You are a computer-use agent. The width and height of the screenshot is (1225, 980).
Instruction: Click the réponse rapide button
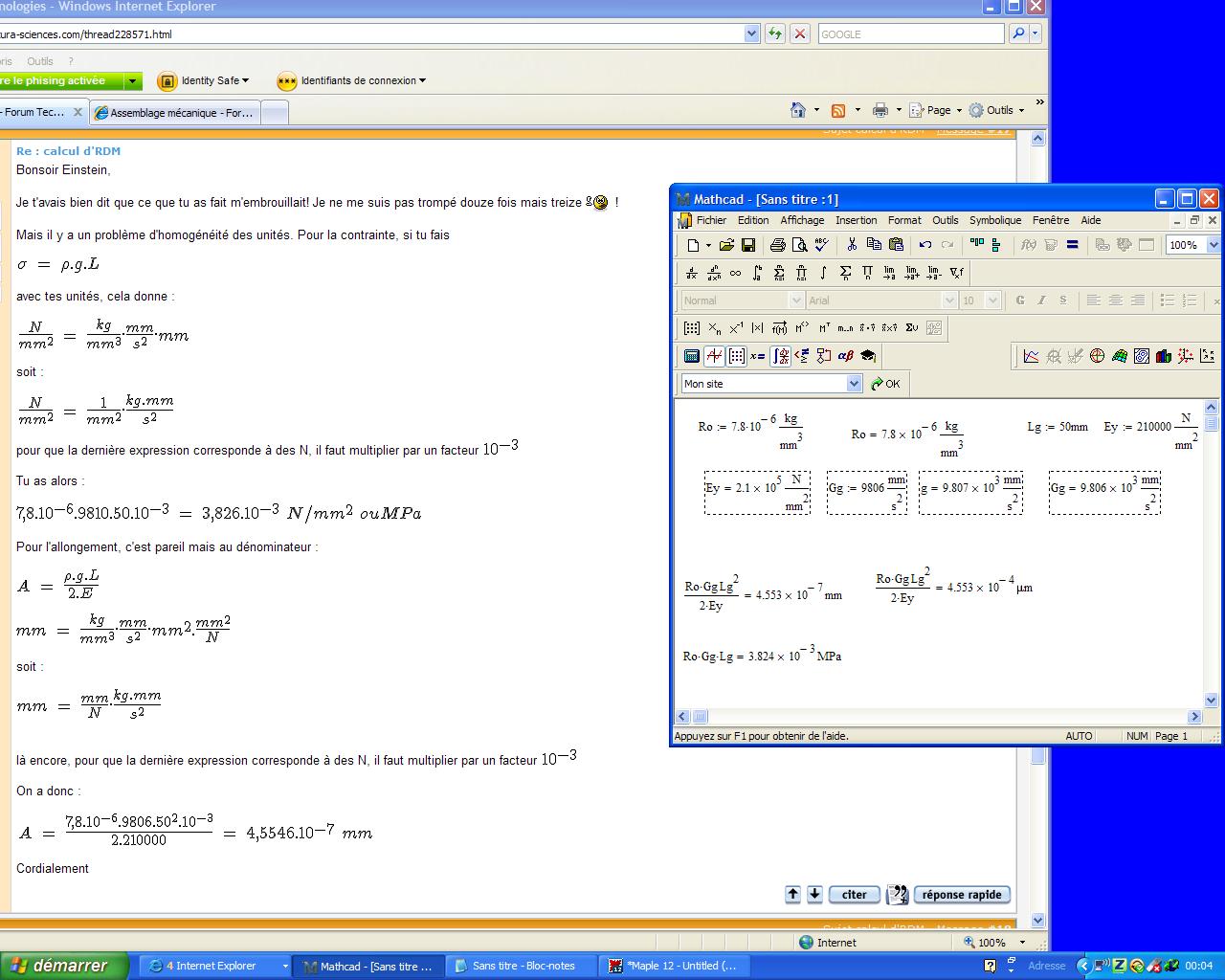tap(962, 895)
